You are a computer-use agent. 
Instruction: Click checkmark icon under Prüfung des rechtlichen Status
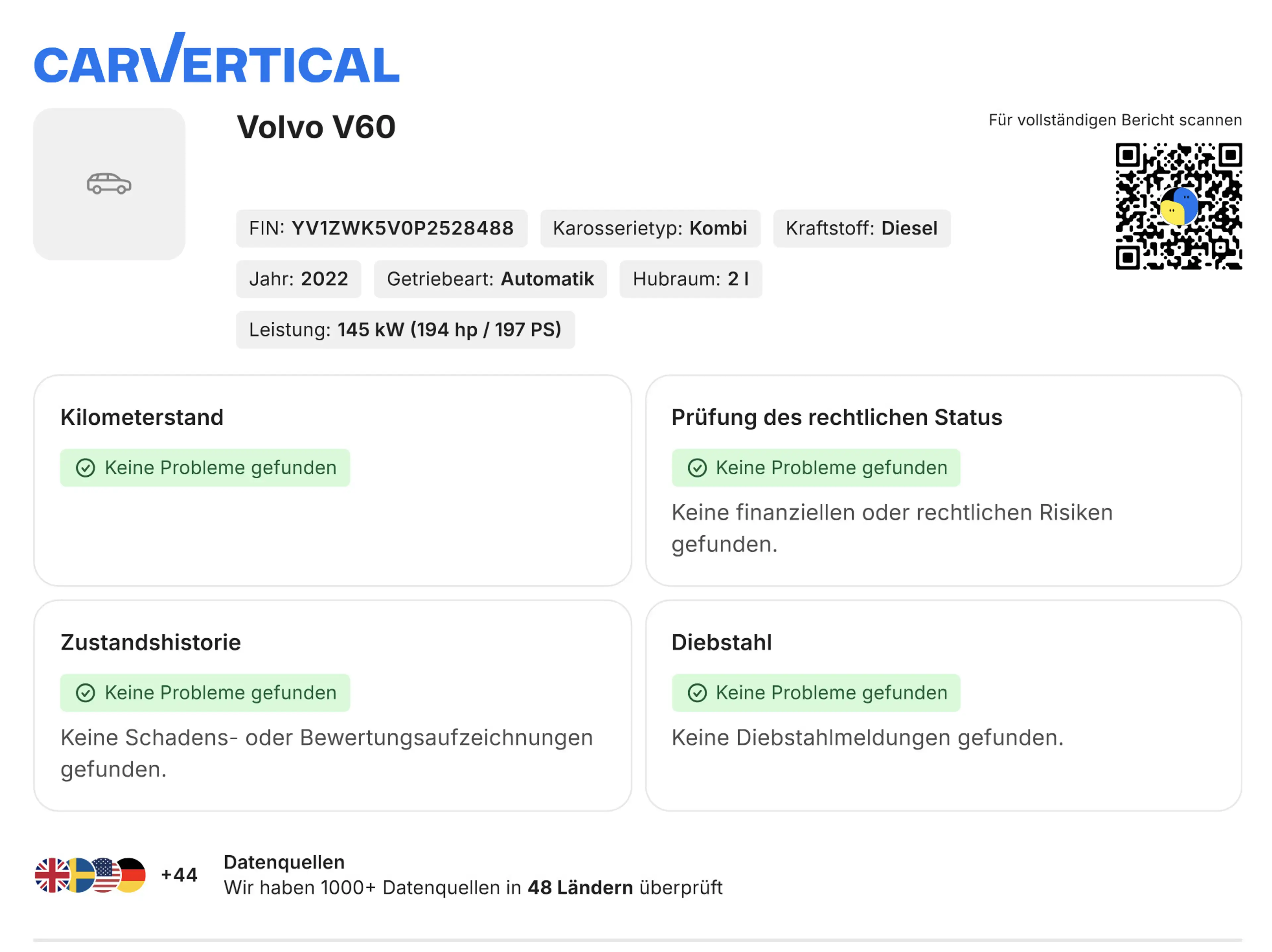(x=697, y=468)
